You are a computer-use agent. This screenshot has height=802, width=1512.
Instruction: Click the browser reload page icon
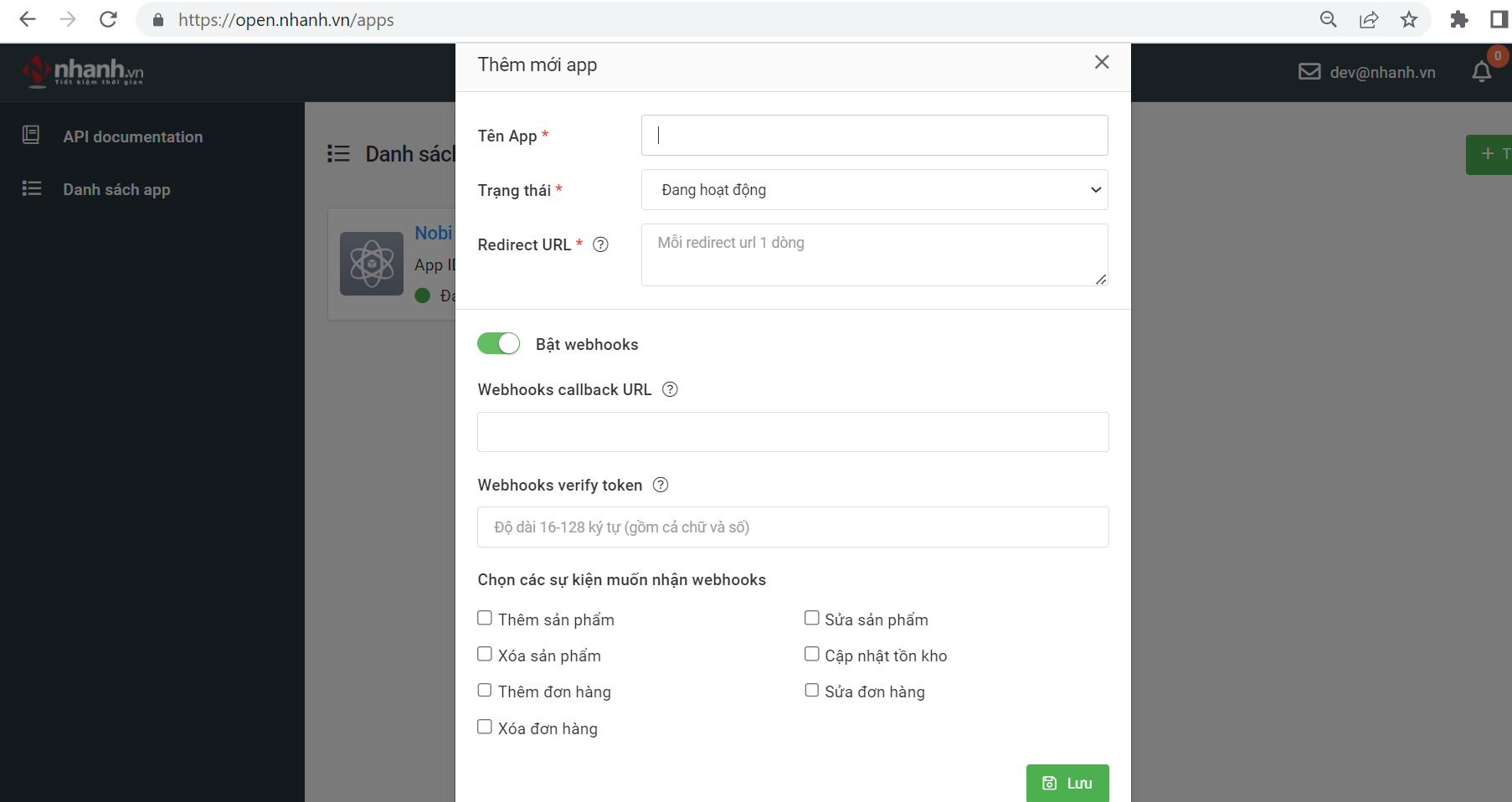tap(108, 19)
